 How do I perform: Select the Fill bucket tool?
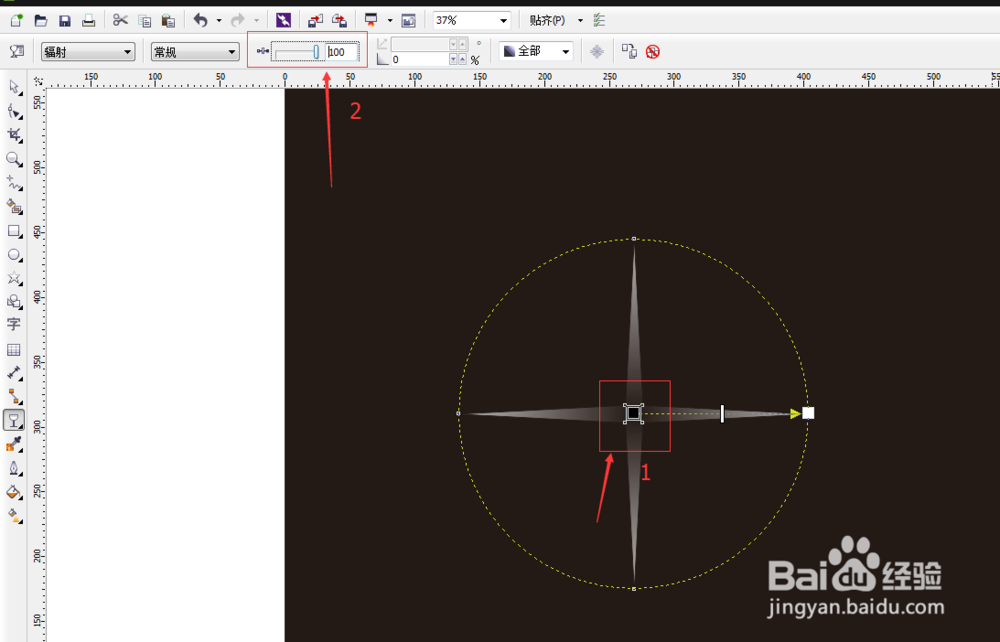point(14,492)
